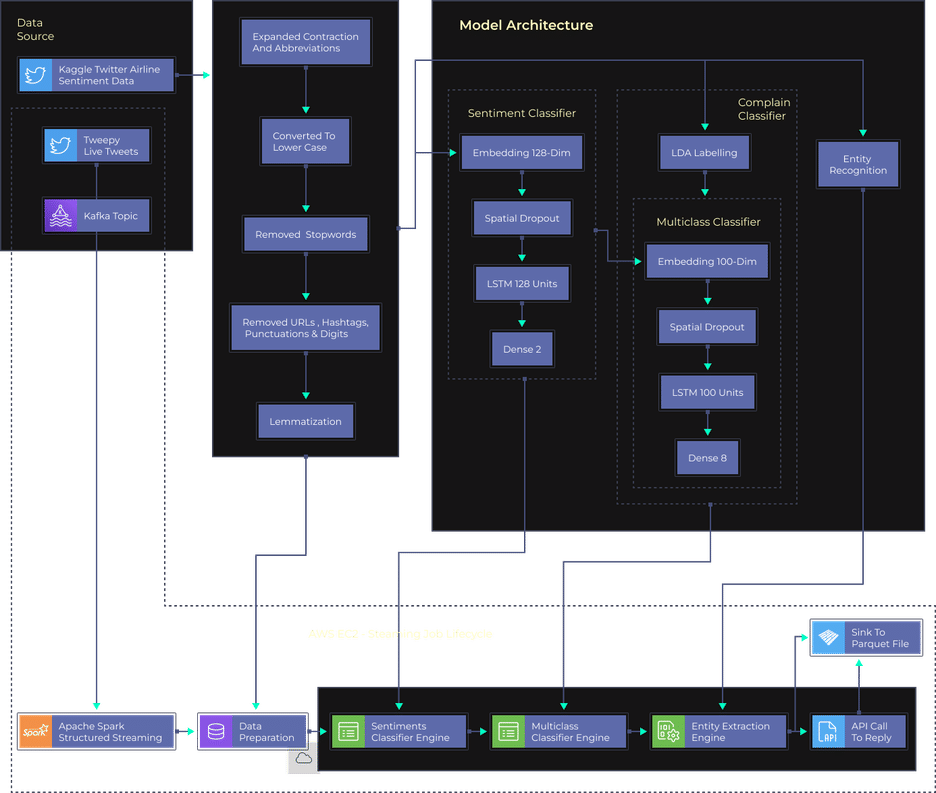Select the Data Preparation database icon
Screen dimensions: 936x793
pyautogui.click(x=215, y=732)
